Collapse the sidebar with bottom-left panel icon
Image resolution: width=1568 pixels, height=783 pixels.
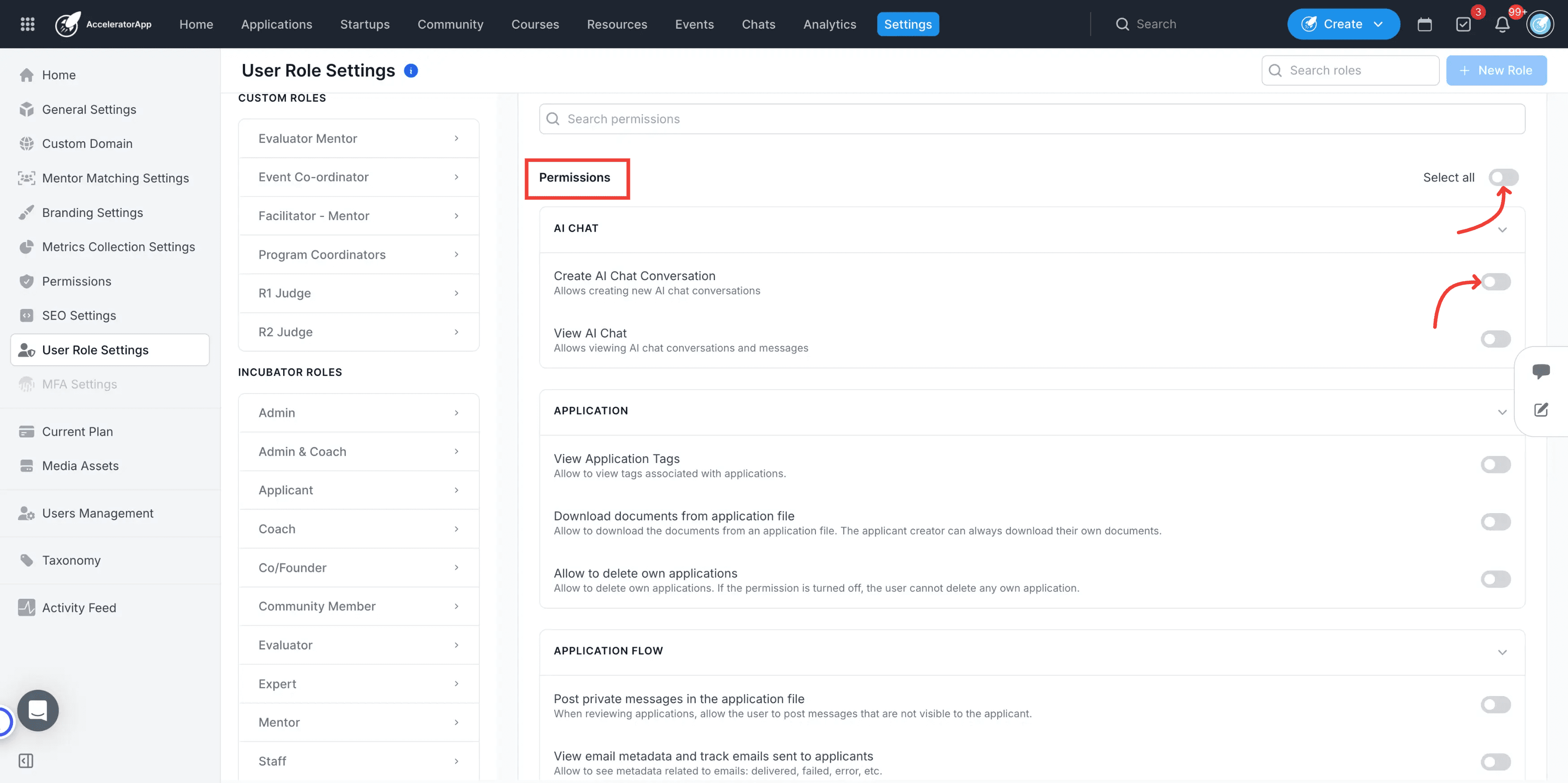coord(26,761)
